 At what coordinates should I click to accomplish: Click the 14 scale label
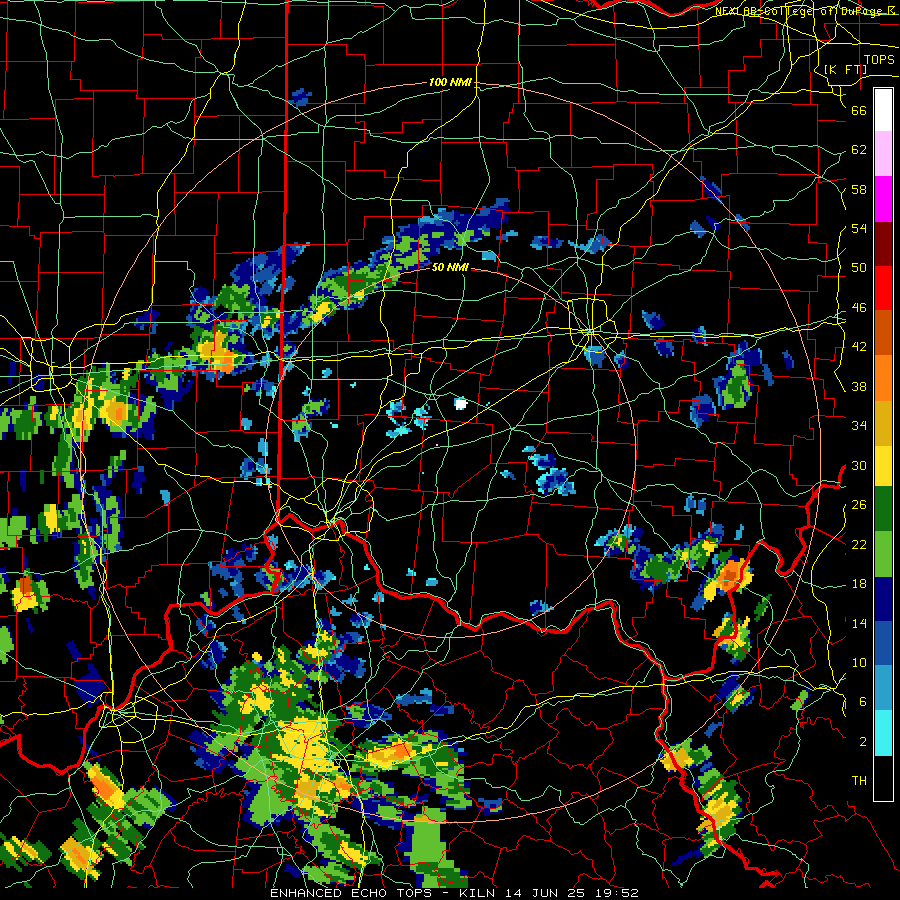tap(859, 623)
